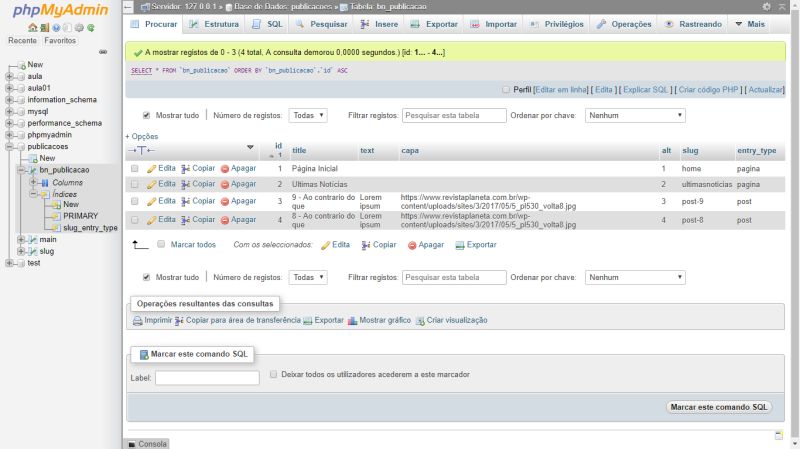Viewport: 800px width, 449px height.
Task: Check the Marcar todos checkbox
Action: tap(161, 244)
